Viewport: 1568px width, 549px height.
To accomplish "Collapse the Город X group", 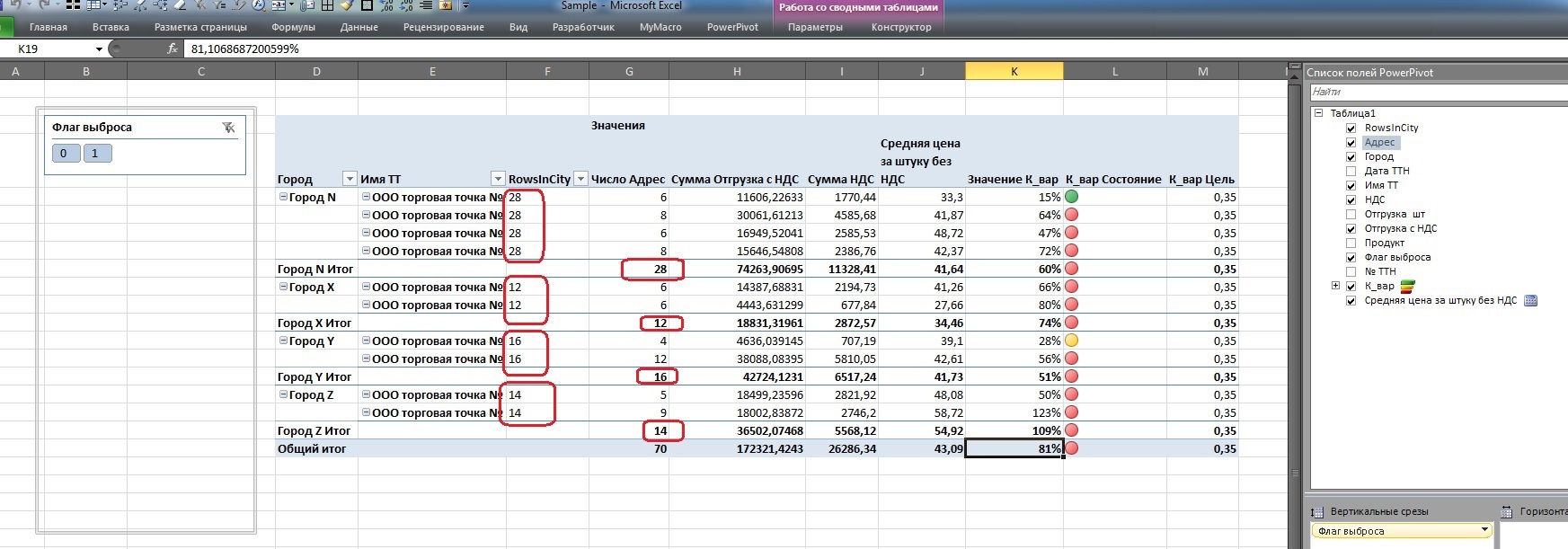I will pyautogui.click(x=283, y=287).
